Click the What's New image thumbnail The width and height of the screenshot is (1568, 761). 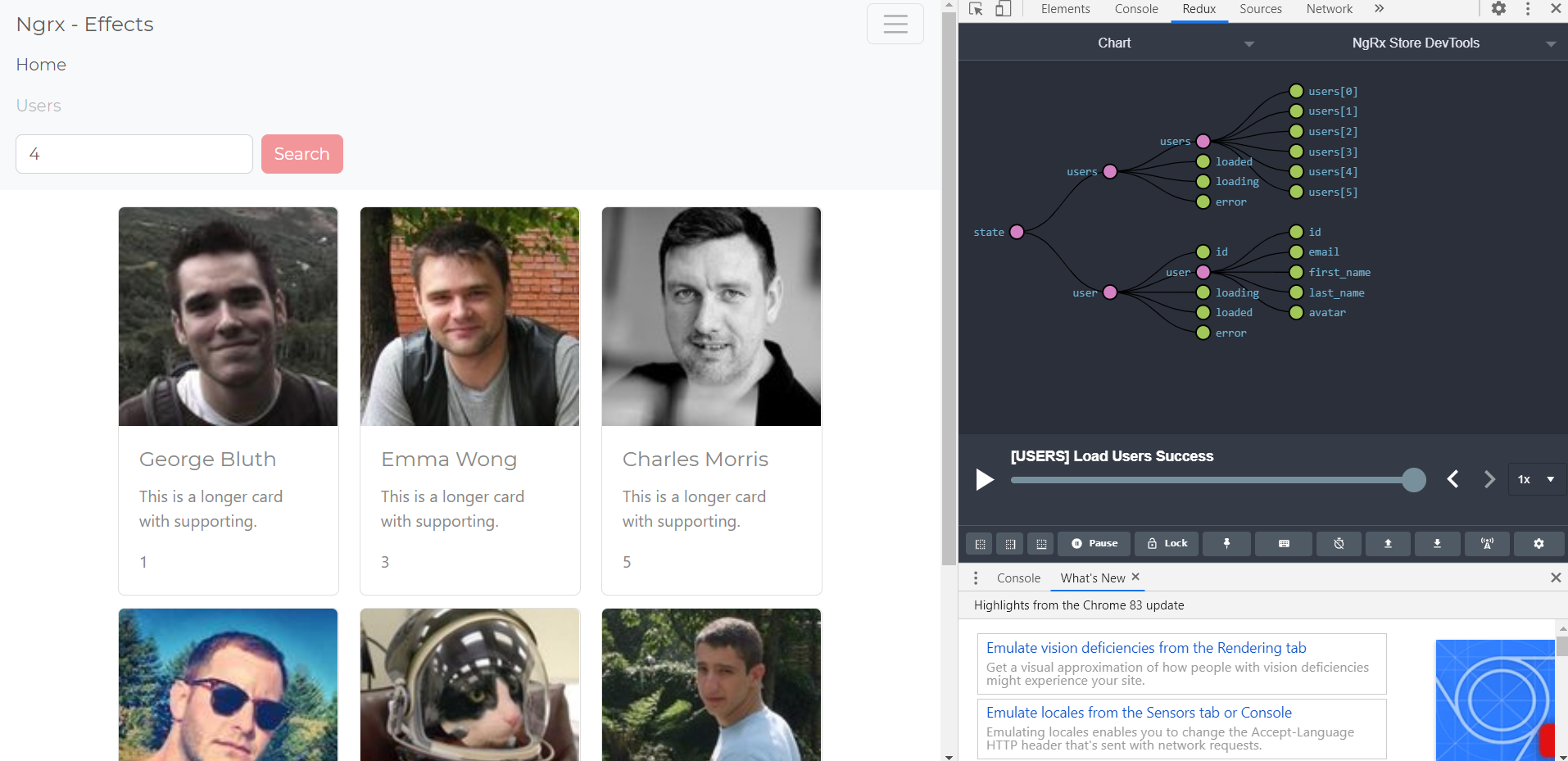1495,700
